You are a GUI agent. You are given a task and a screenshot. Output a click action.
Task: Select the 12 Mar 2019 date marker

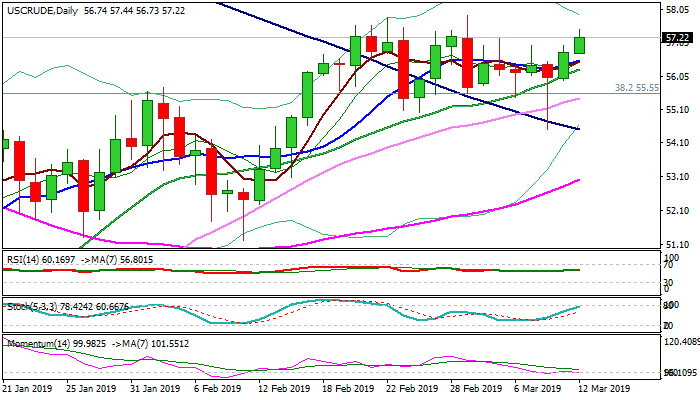pos(608,388)
